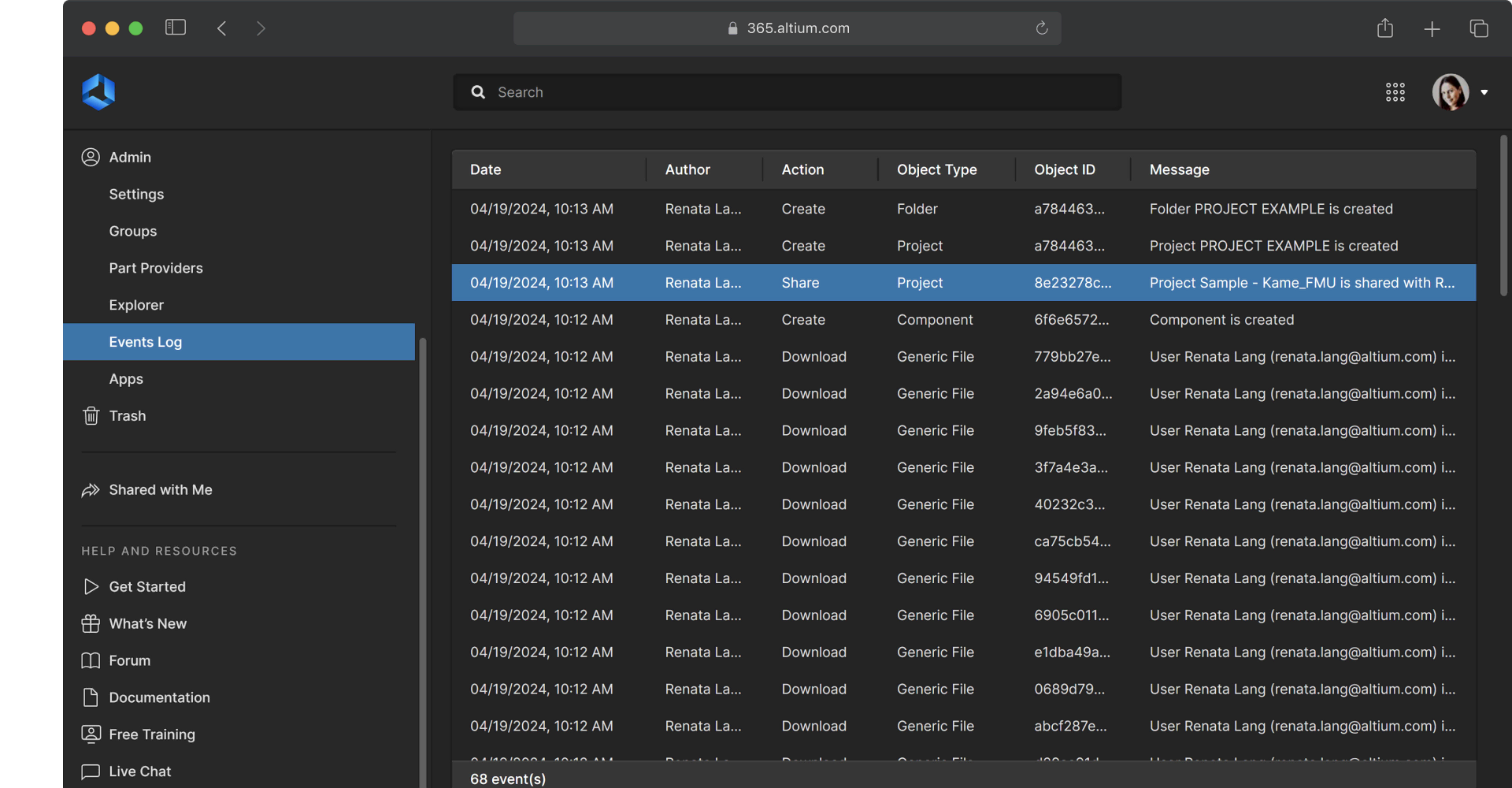Image resolution: width=1512 pixels, height=788 pixels.
Task: Open the apps grid launcher icon
Action: tap(1395, 92)
